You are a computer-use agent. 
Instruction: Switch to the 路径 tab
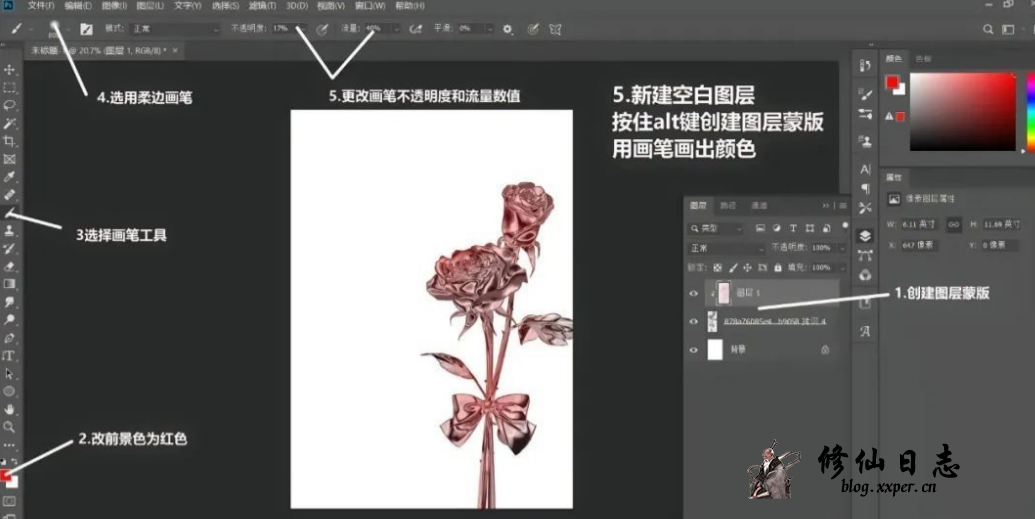click(x=729, y=205)
